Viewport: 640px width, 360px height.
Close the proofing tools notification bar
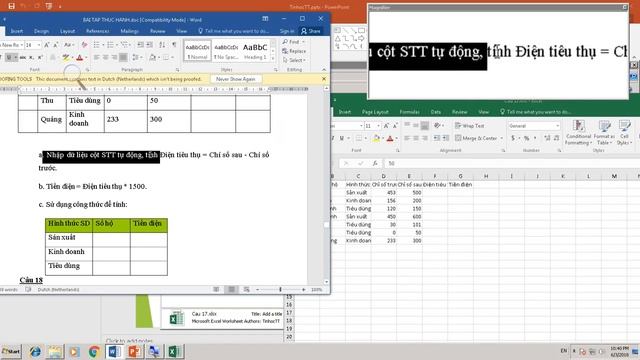tap(324, 79)
